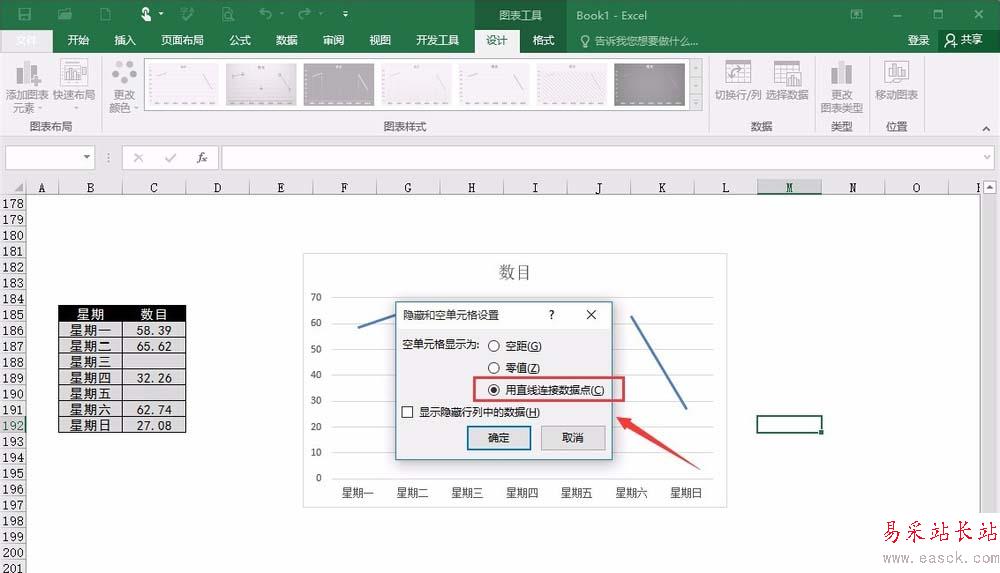Viewport: 1000px width, 573px height.
Task: Select the 零值(Z) radio option
Action: tap(494, 368)
